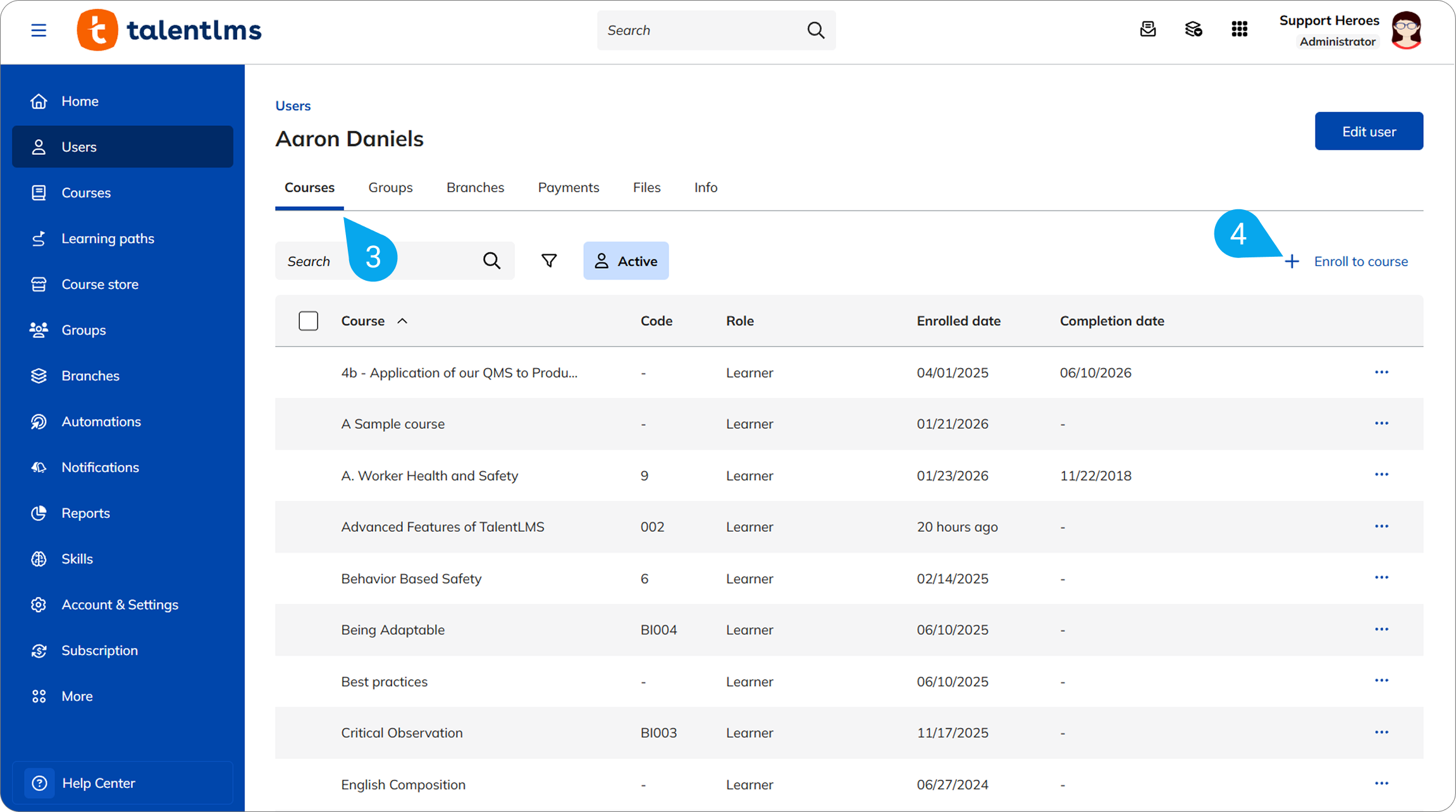Click the A. Worker Health and Safety name
Viewport: 1456px width, 812px height.
pos(429,476)
